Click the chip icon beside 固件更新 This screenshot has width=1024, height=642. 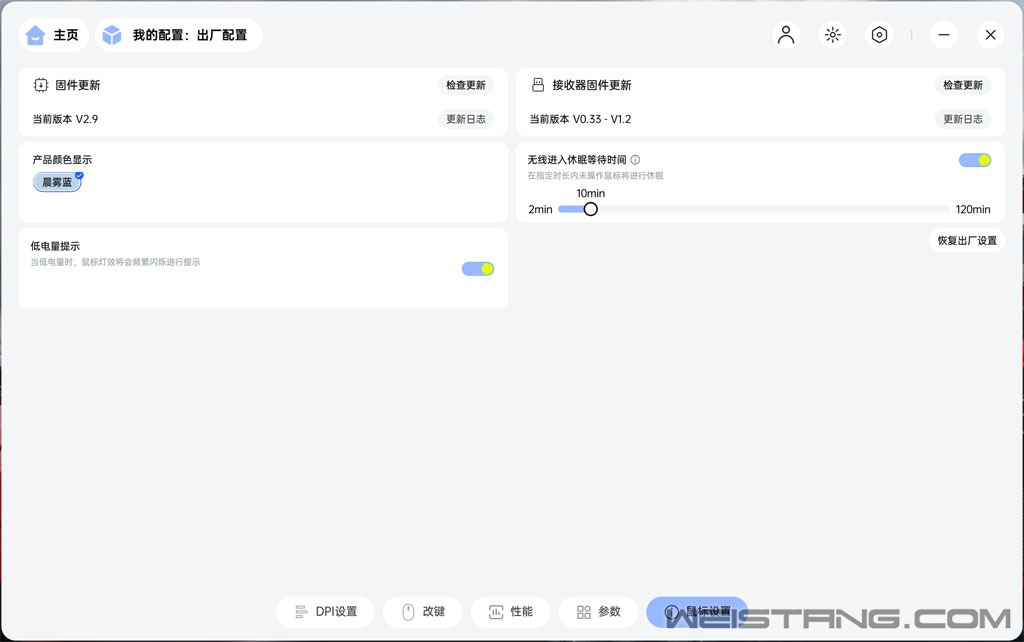point(41,86)
